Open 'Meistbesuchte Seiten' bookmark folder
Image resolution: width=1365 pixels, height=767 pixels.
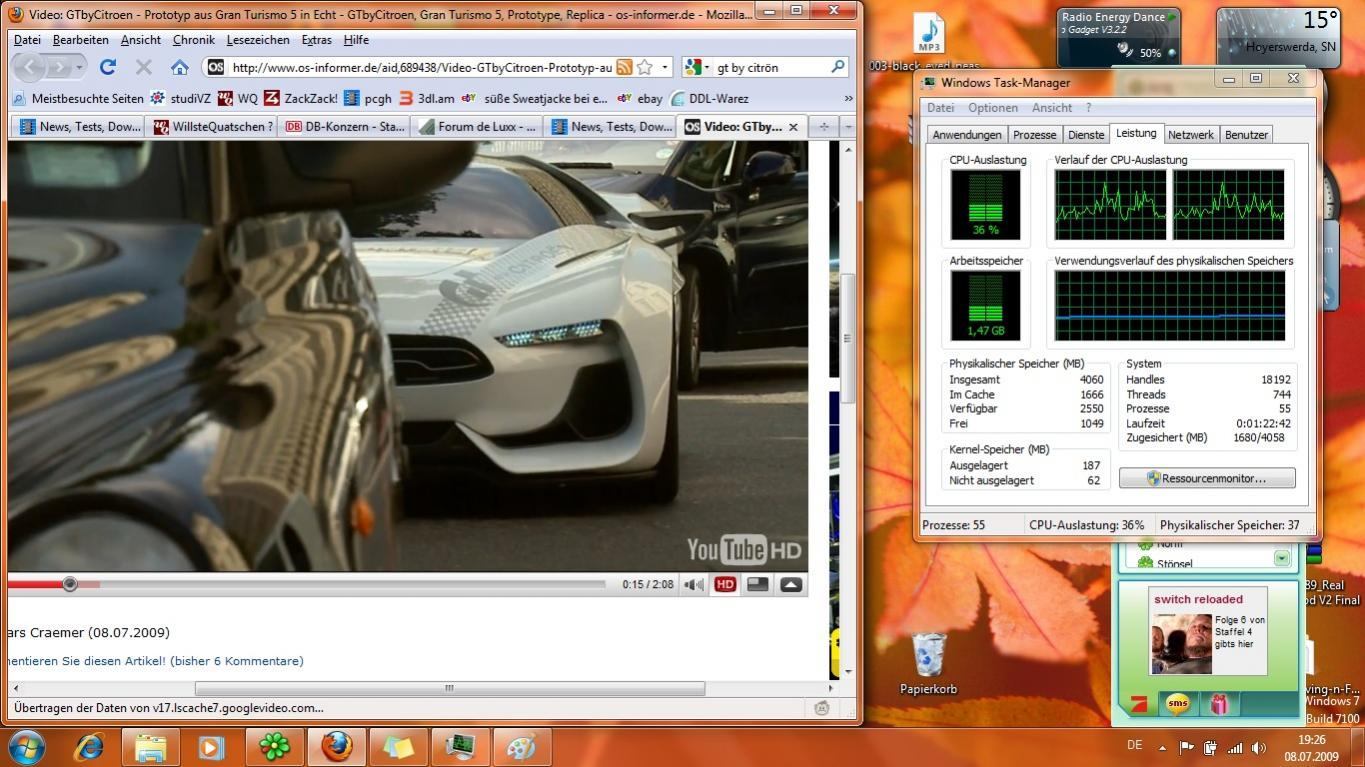[78, 98]
